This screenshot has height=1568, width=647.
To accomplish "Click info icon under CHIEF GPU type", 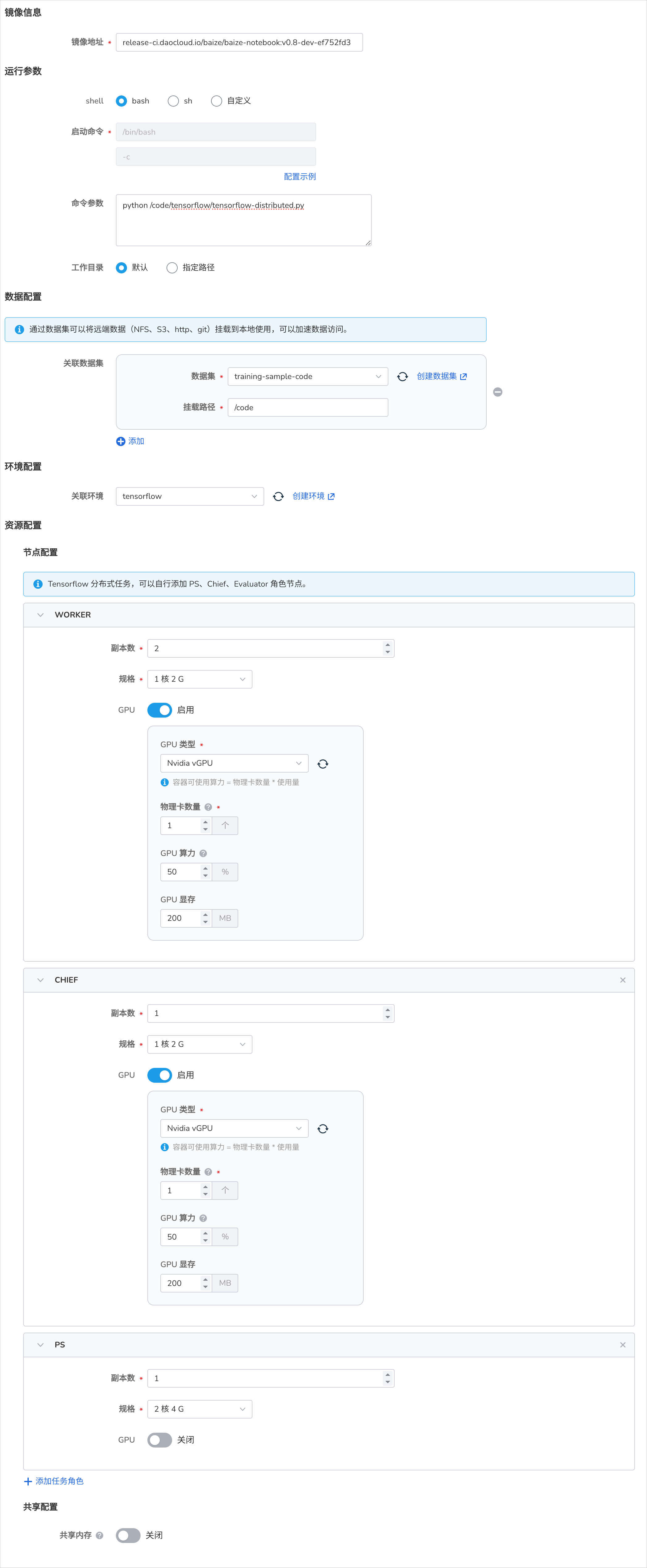I will (x=164, y=1147).
